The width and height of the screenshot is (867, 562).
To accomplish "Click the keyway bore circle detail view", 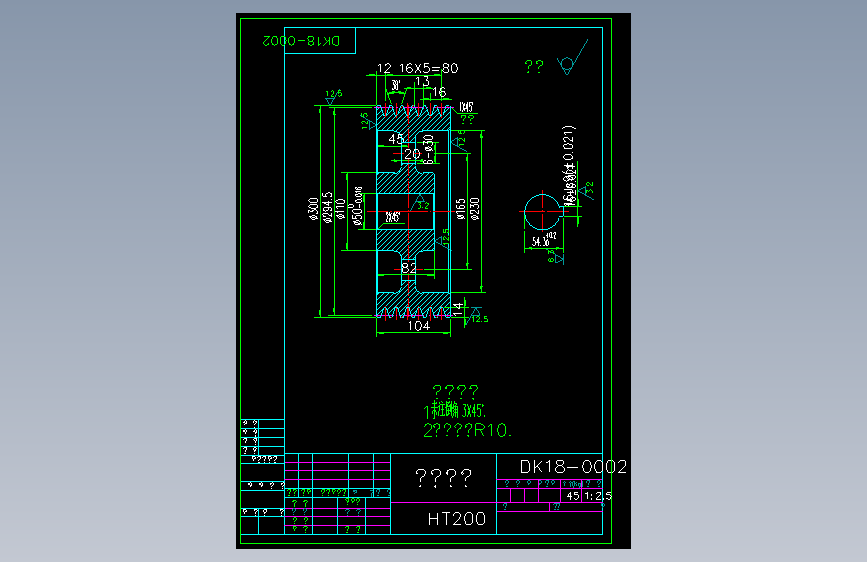I will (542, 211).
